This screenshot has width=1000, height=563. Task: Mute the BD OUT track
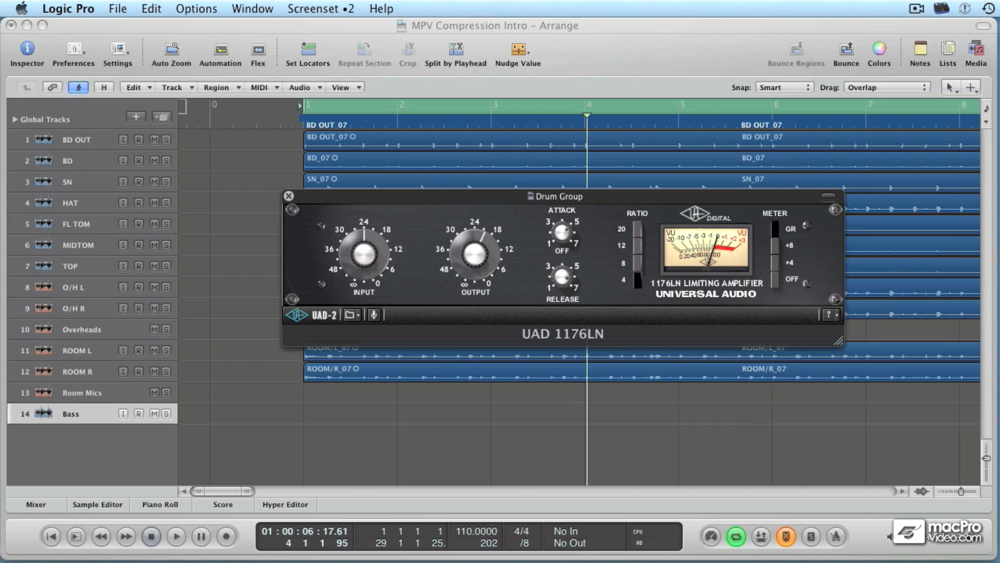tap(154, 140)
